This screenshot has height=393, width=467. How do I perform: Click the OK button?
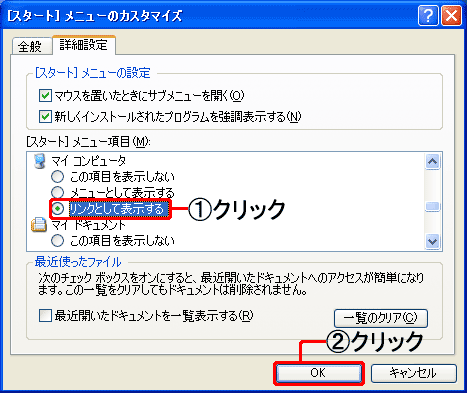pyautogui.click(x=318, y=373)
